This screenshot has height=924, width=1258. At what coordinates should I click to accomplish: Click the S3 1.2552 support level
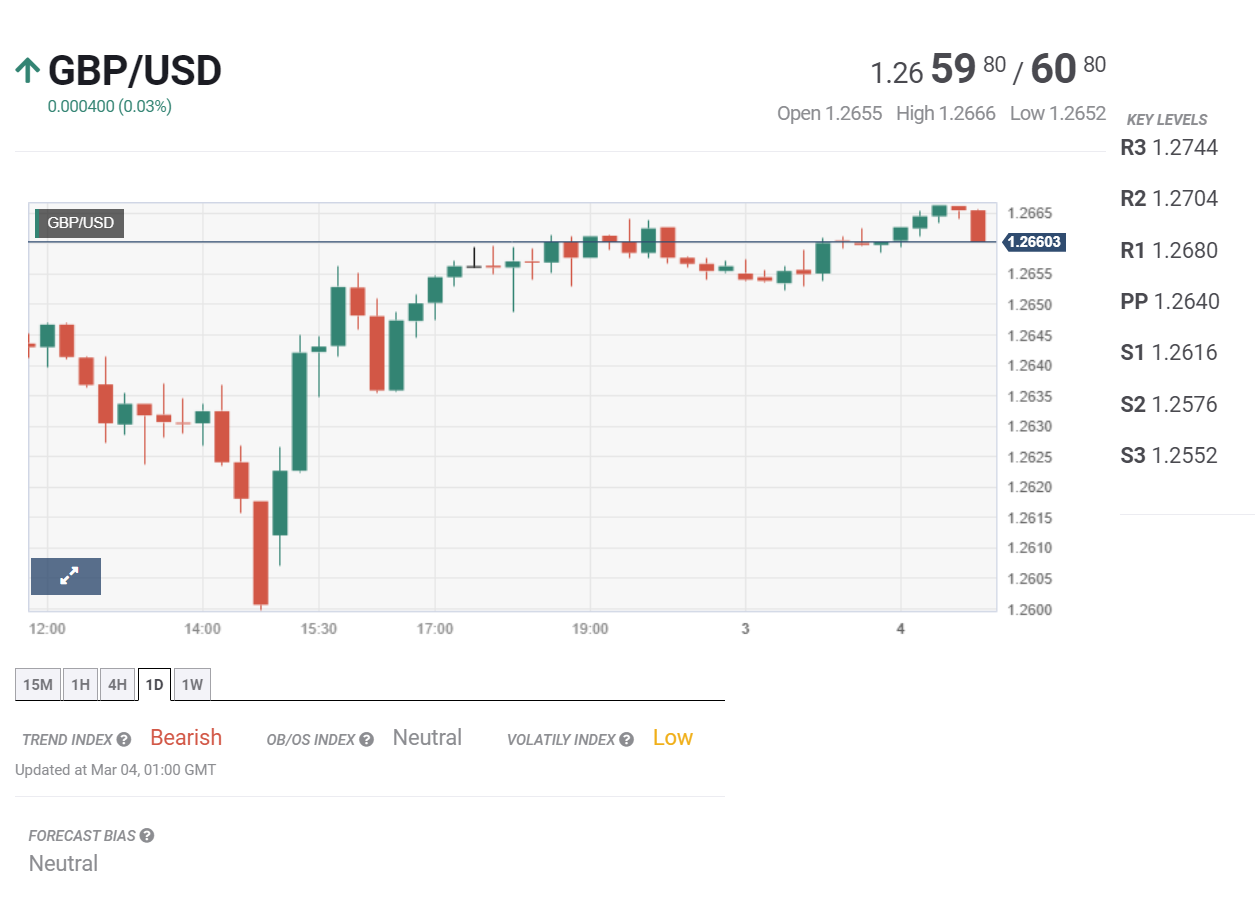coord(1169,456)
